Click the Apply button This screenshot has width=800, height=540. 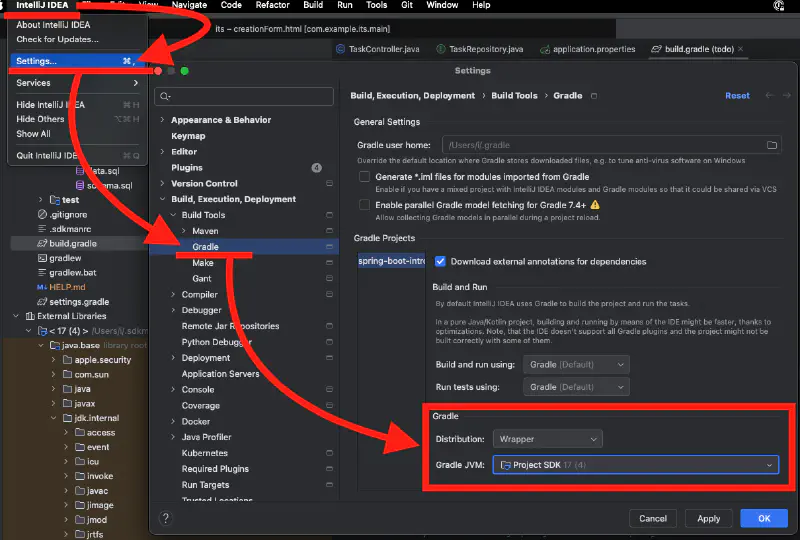(708, 518)
